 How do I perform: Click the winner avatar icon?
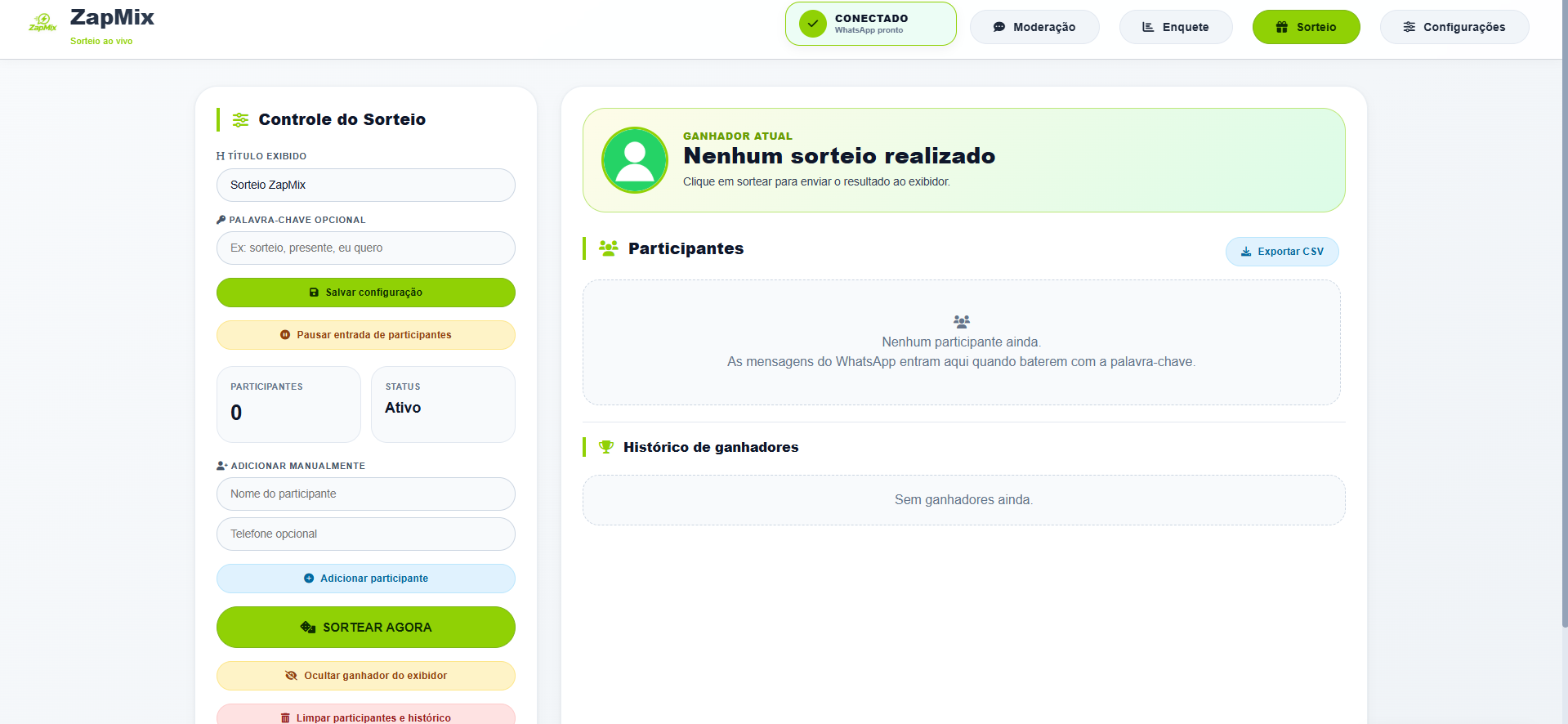tap(635, 160)
